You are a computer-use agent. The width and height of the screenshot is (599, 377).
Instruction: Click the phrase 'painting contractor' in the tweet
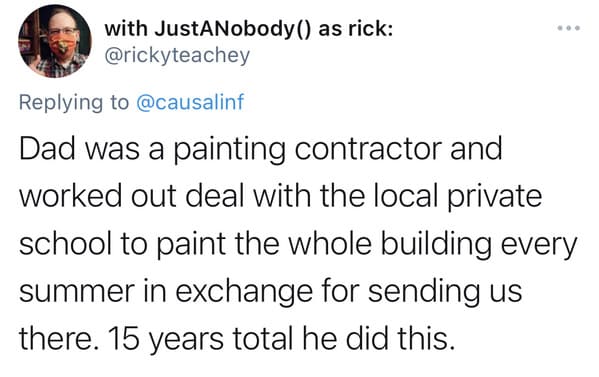[308, 150]
